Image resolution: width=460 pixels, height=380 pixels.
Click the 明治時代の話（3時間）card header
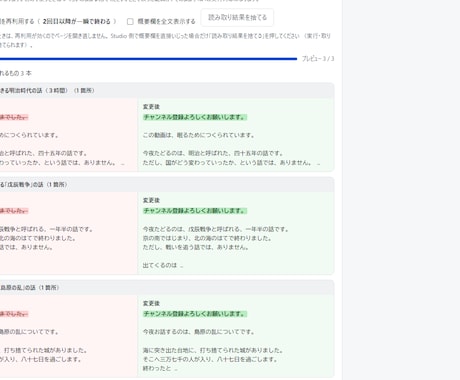click(167, 90)
